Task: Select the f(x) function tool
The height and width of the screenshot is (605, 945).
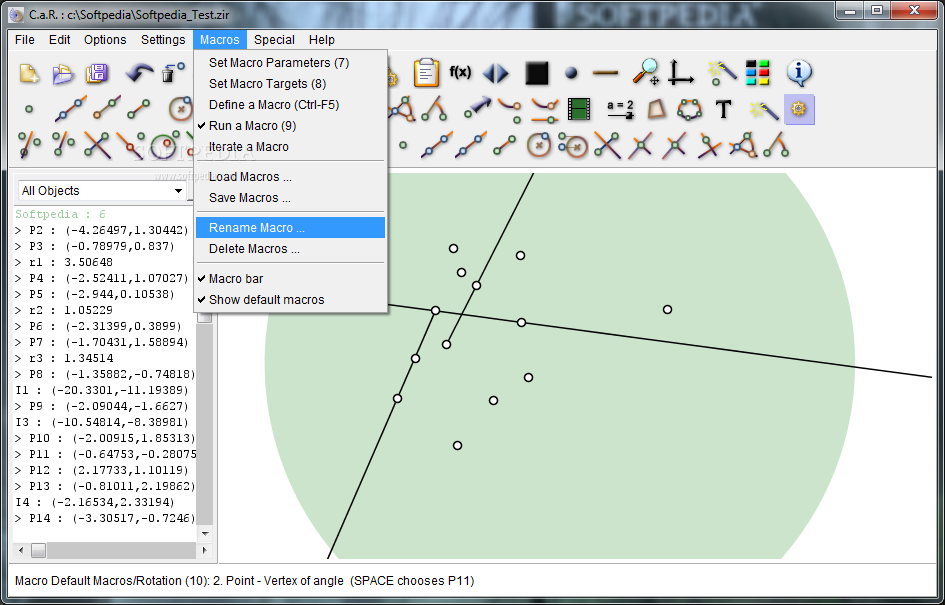Action: tap(460, 73)
